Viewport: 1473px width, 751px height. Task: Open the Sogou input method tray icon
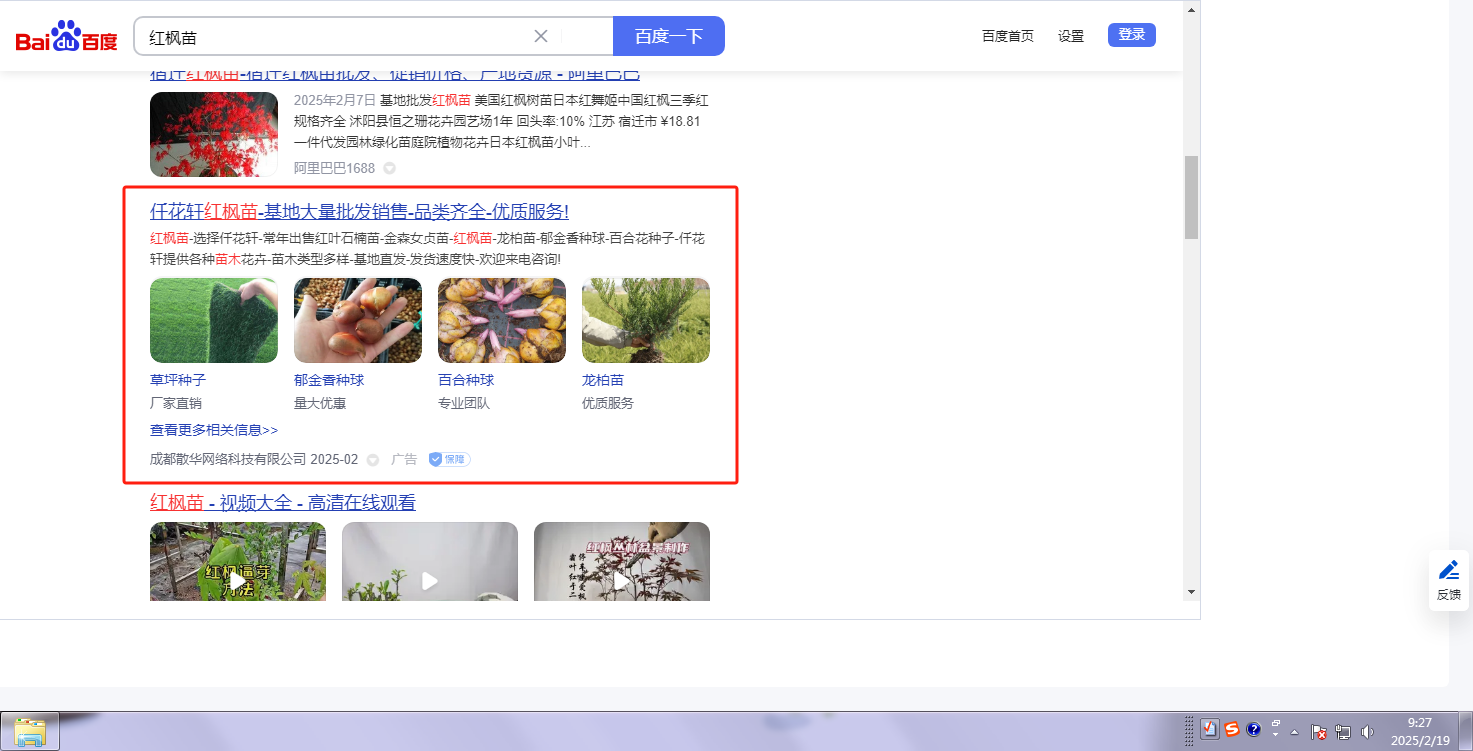point(1232,729)
